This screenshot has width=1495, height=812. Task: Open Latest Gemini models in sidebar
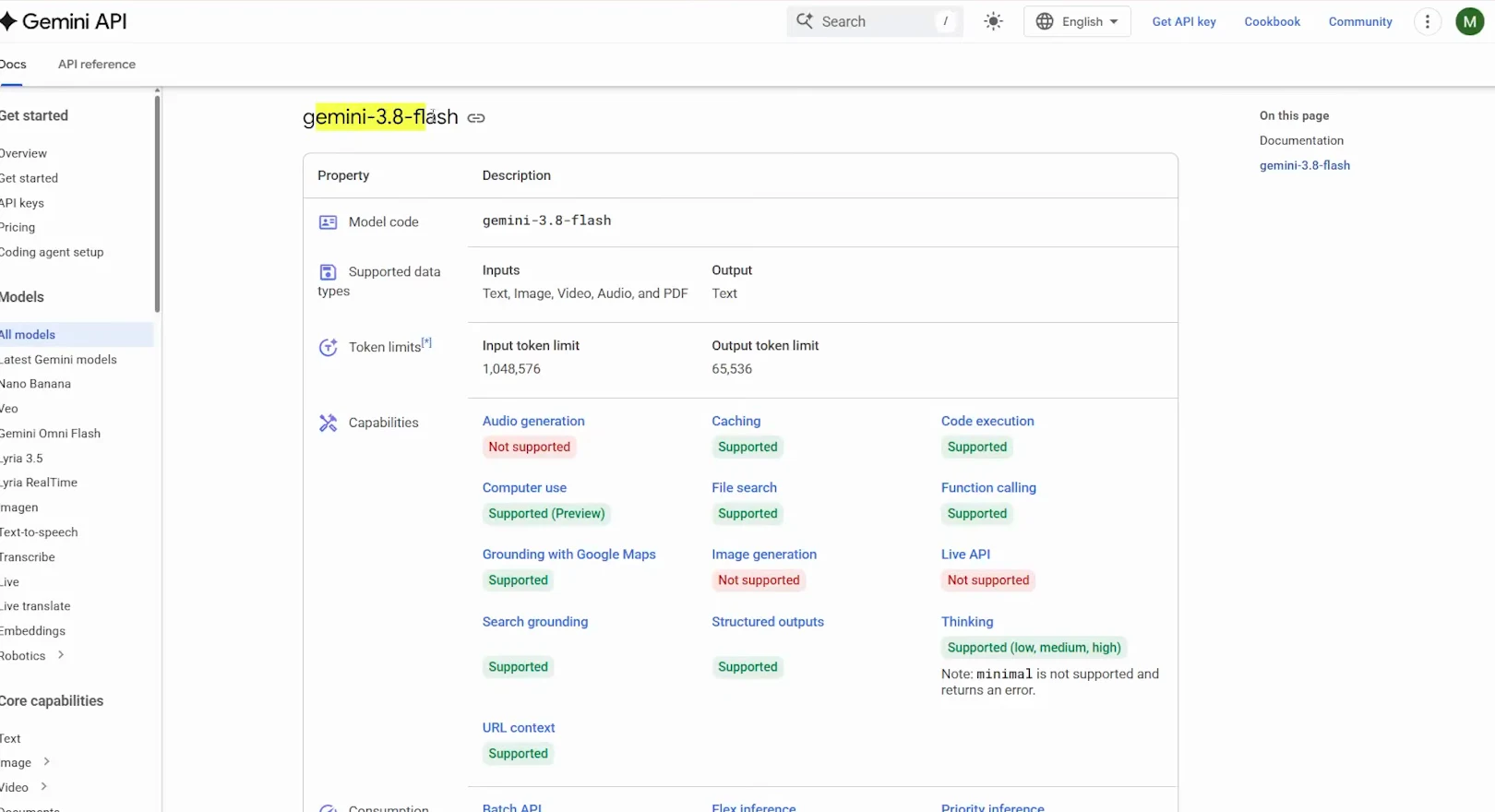[x=58, y=360]
